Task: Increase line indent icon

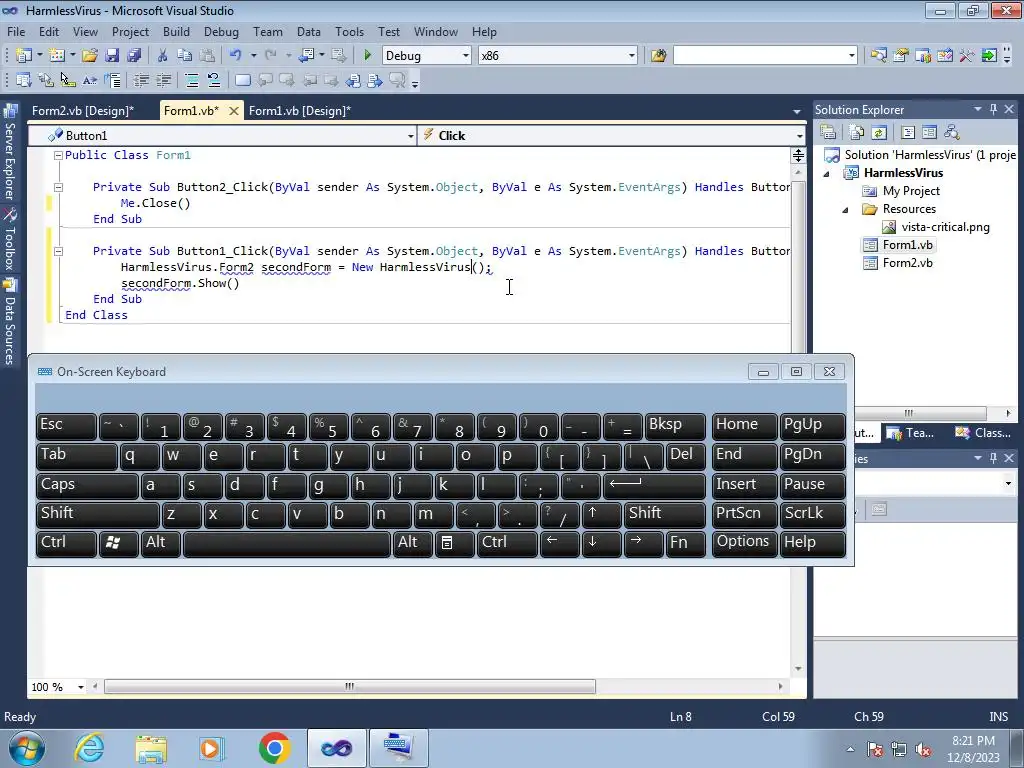Action: tap(163, 80)
